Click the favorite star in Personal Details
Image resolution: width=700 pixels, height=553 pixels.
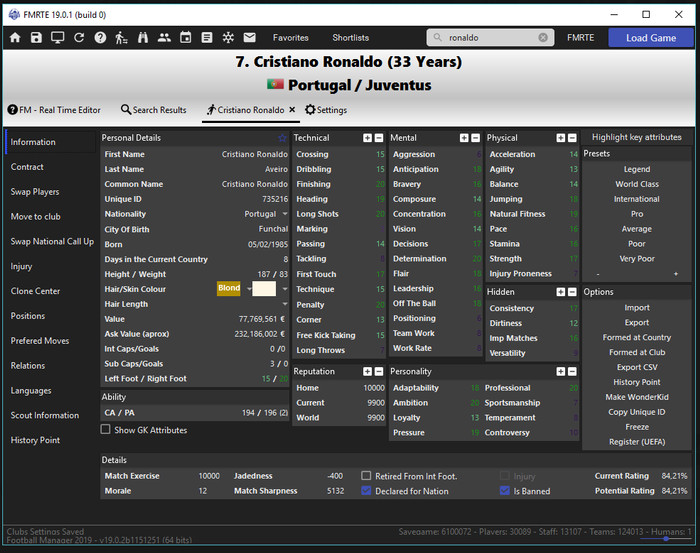(x=282, y=138)
